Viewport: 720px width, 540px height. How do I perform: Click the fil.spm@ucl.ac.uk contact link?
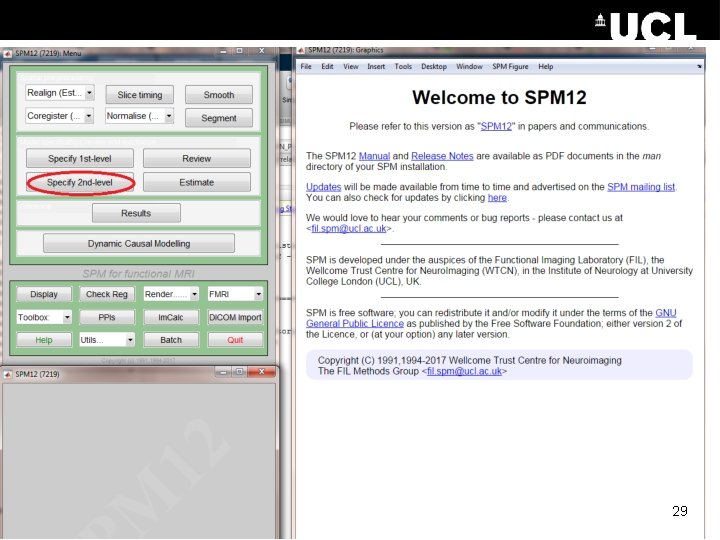(x=349, y=228)
